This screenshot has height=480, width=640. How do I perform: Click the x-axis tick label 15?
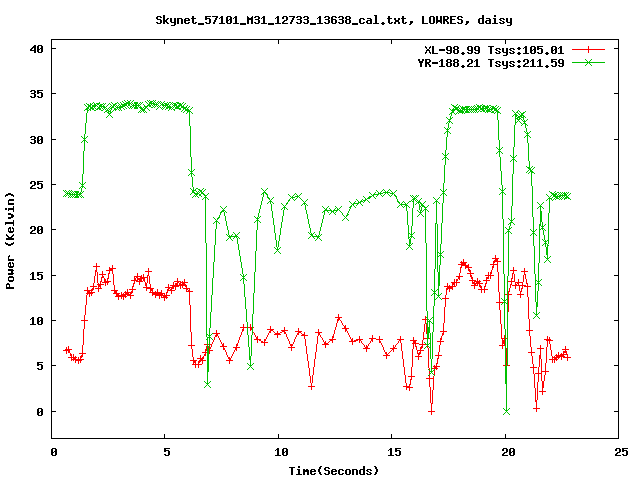[394, 452]
